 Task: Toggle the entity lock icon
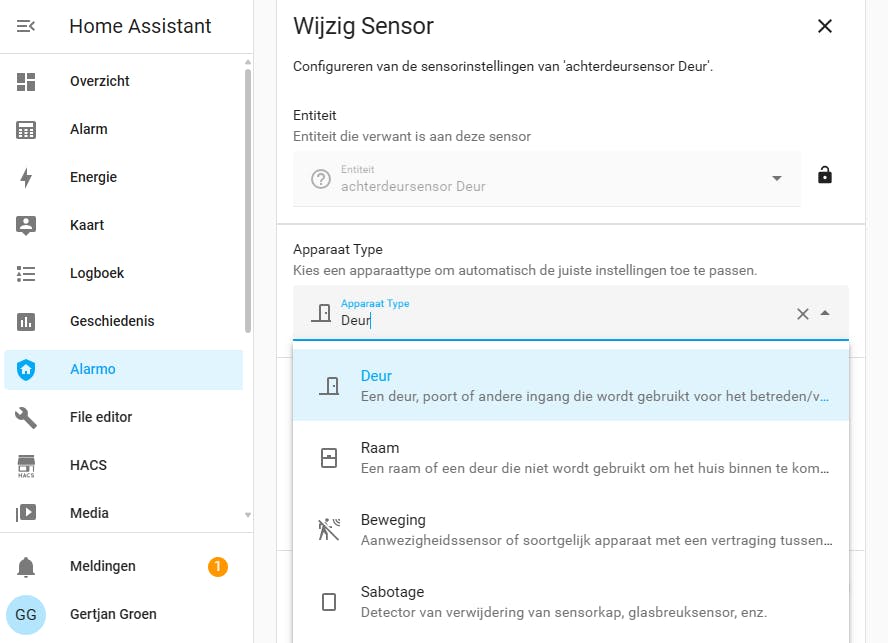pyautogui.click(x=824, y=175)
